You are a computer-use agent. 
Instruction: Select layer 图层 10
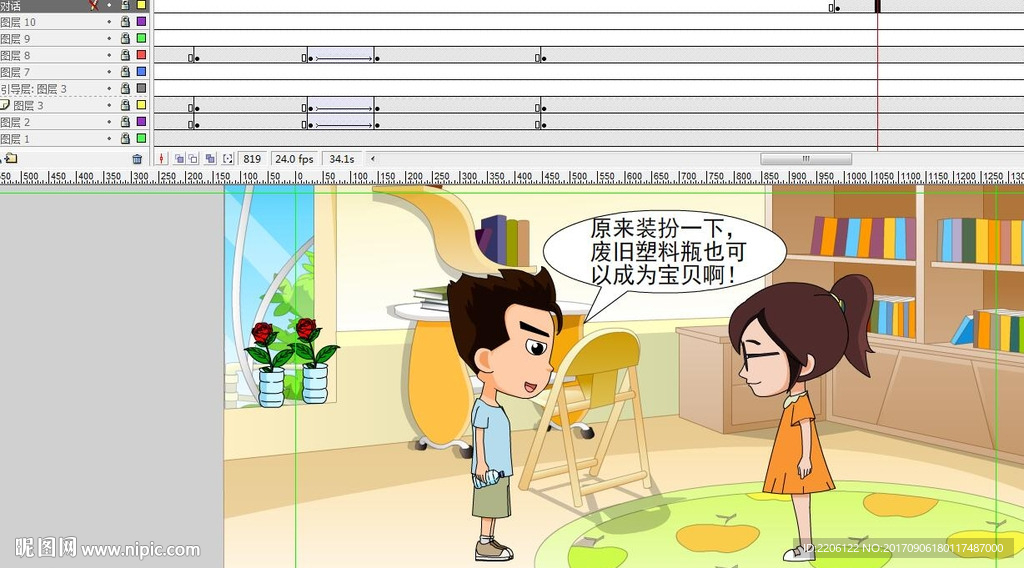tap(18, 22)
